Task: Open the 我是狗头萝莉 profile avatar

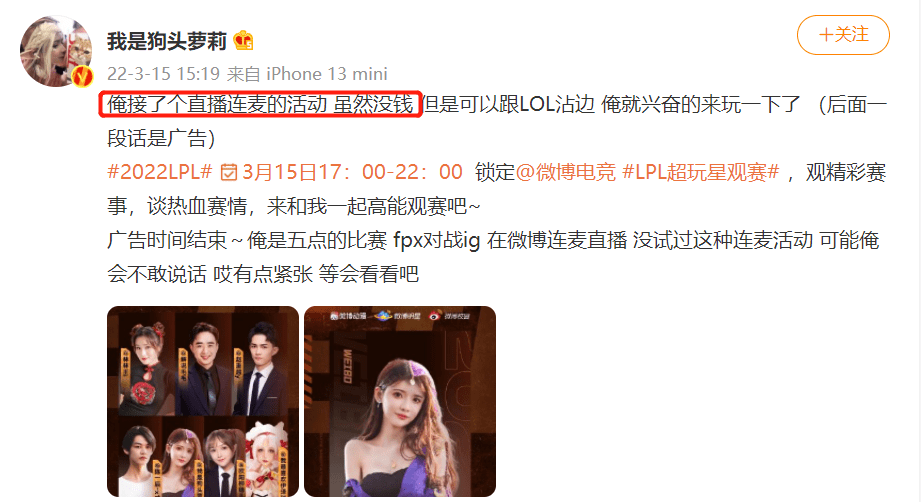Action: click(x=56, y=52)
